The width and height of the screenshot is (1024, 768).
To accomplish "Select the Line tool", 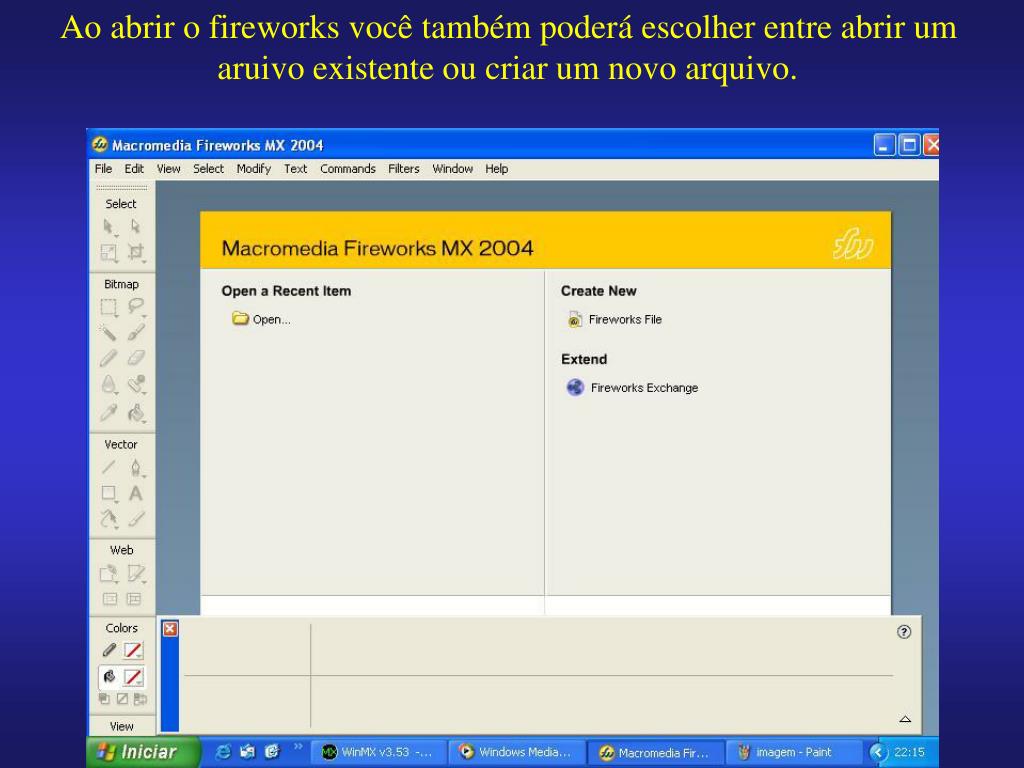I will point(109,467).
